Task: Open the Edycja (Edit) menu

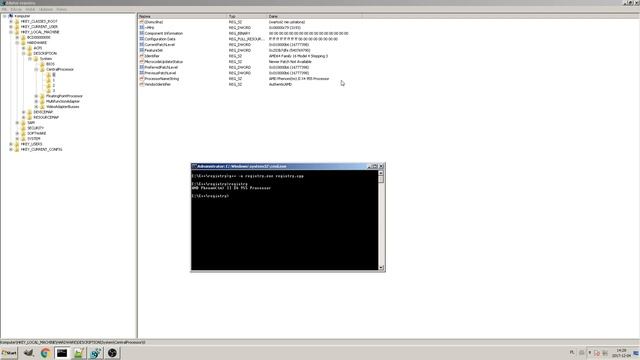Action: point(16,9)
